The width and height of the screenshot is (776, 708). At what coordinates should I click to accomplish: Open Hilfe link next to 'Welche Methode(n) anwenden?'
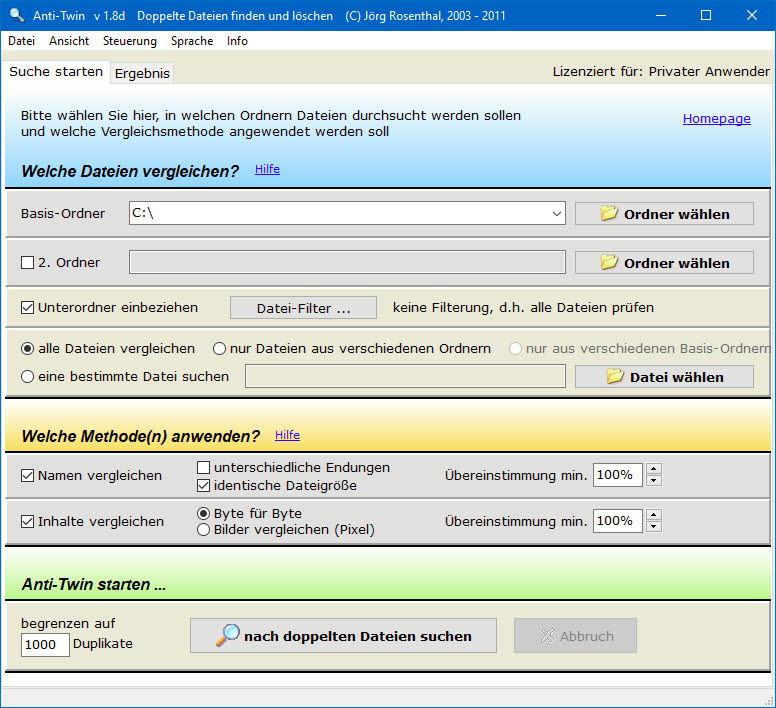(x=287, y=435)
